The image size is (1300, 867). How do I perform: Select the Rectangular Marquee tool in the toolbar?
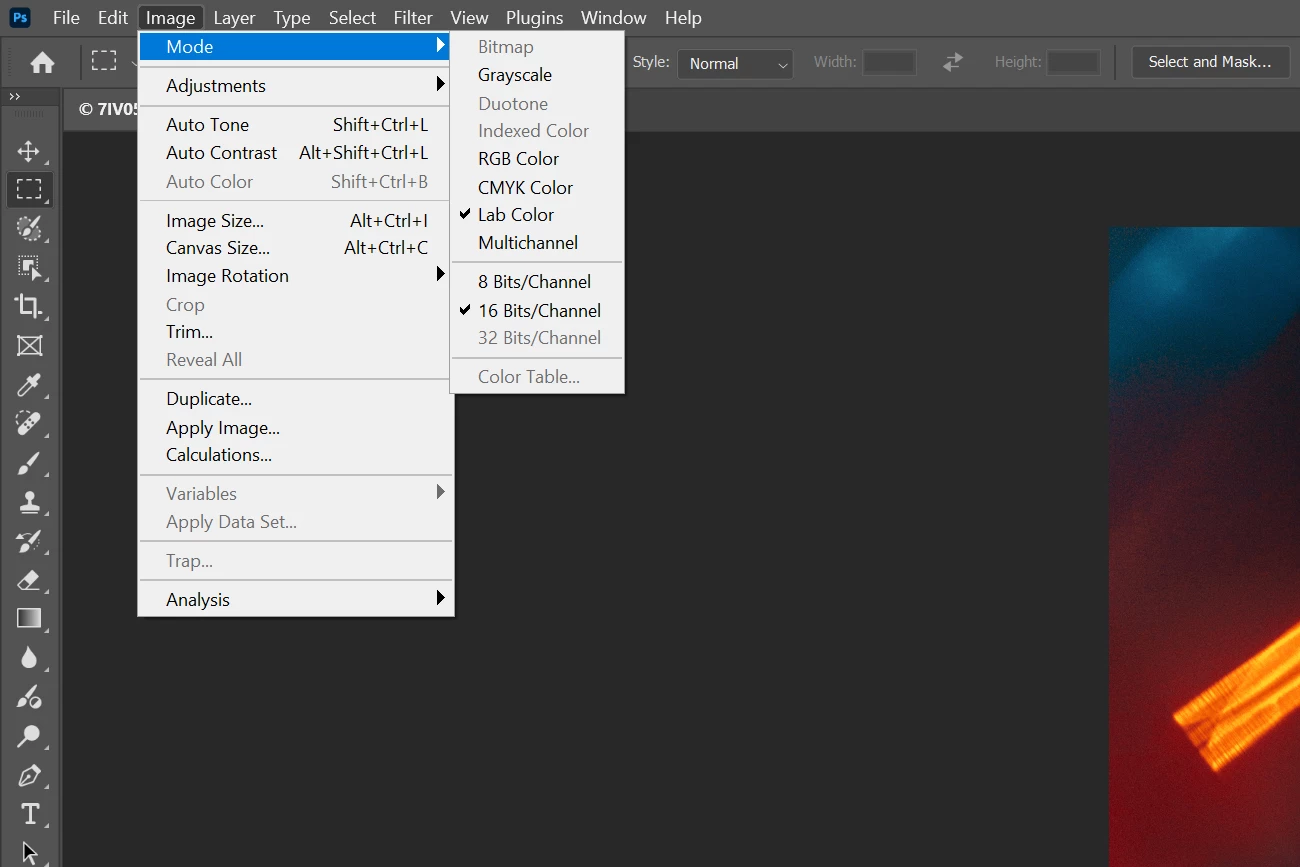tap(29, 190)
